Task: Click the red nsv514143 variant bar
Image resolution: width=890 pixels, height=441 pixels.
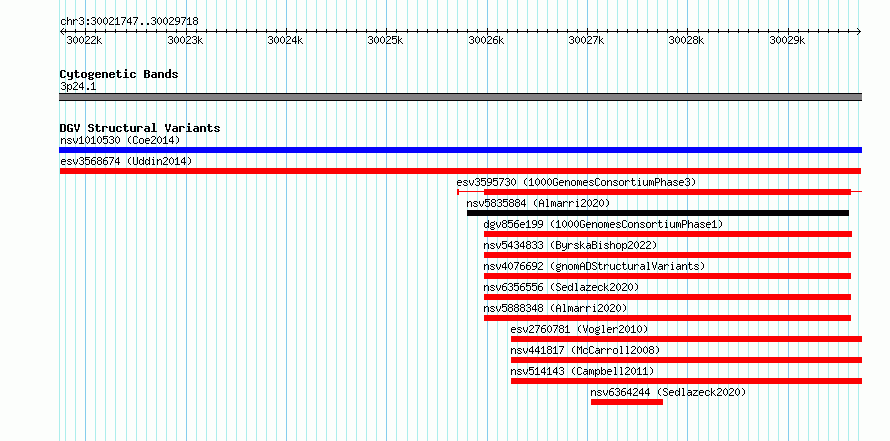Action: 686,381
